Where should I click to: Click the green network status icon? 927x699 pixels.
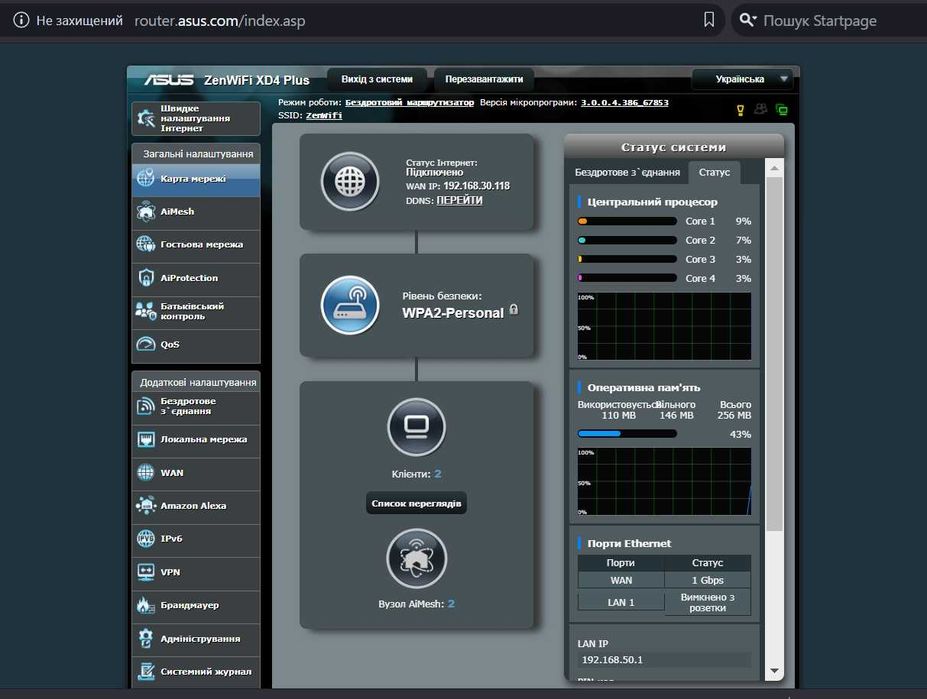782,110
